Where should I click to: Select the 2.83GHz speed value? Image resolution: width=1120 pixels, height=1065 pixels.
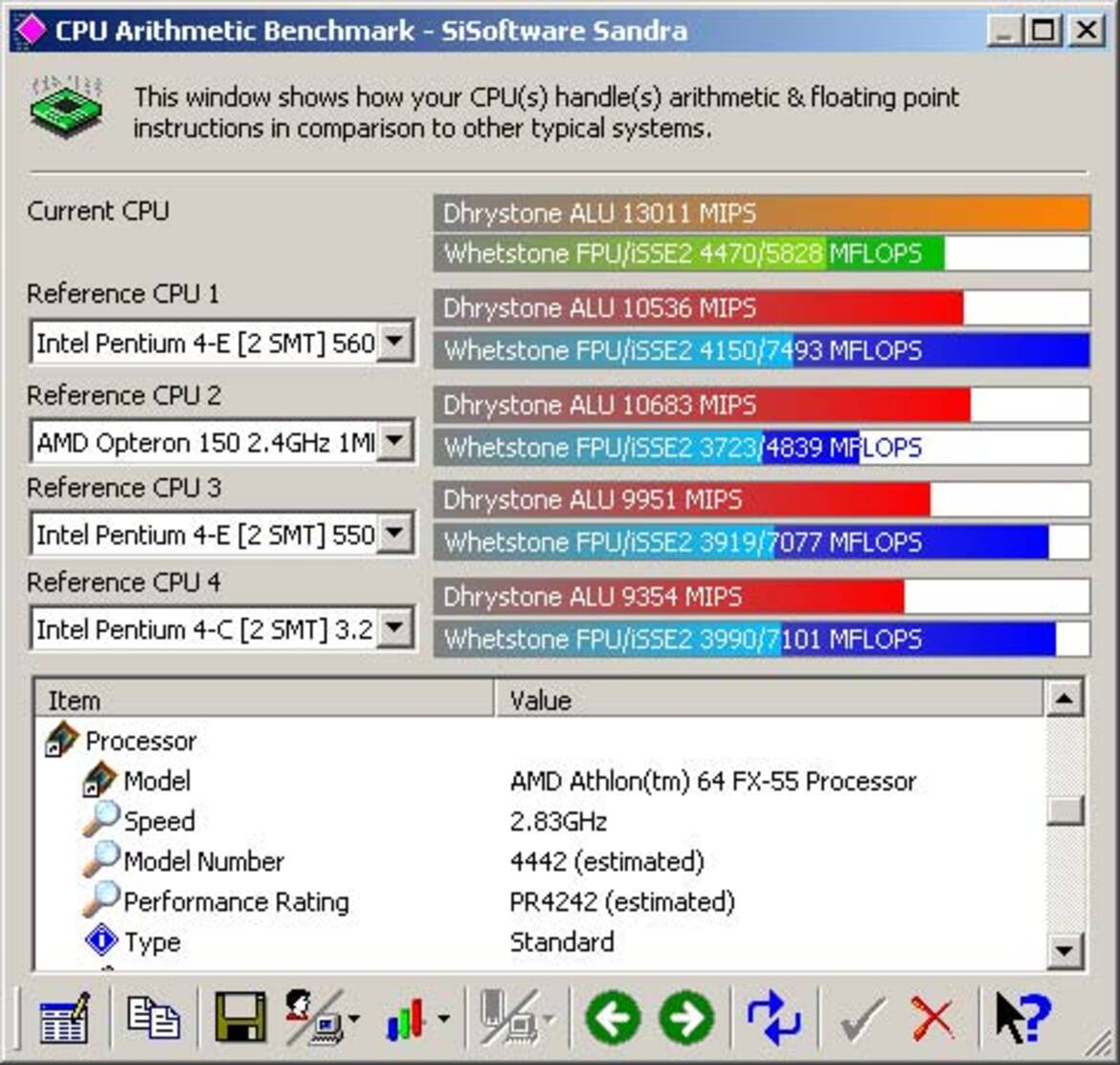(559, 821)
